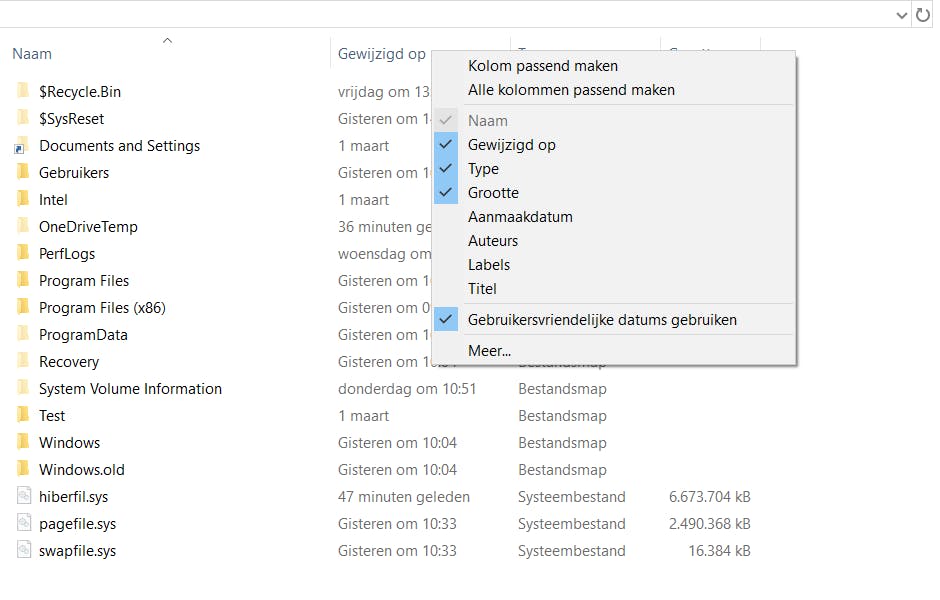Click the refresh icon beside address bar
The image size is (940, 600).
click(924, 14)
